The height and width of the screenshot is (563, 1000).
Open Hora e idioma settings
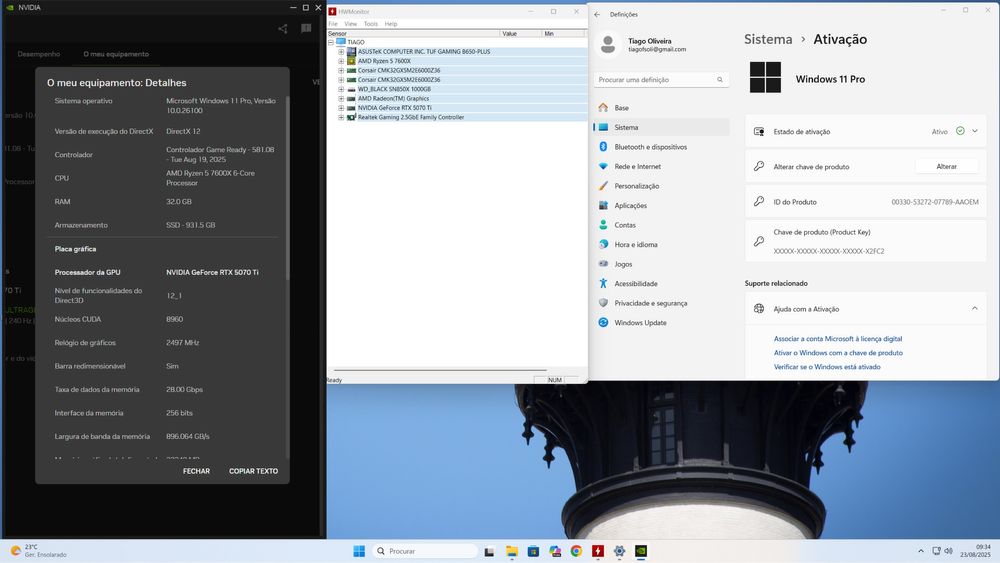661,244
